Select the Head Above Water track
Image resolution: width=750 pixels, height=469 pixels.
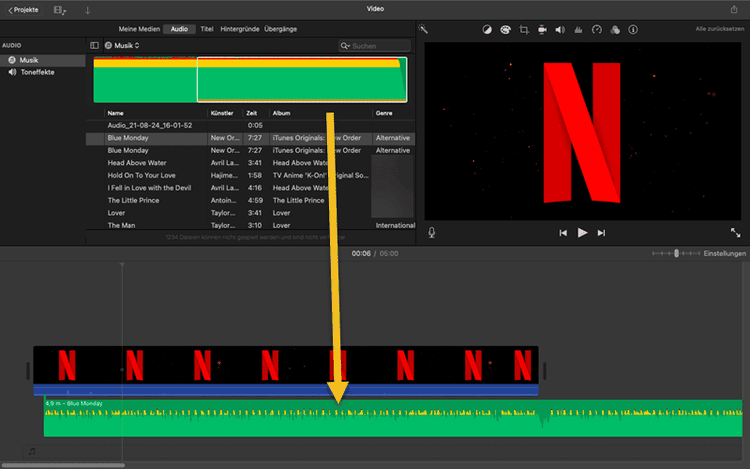[x=250, y=163]
